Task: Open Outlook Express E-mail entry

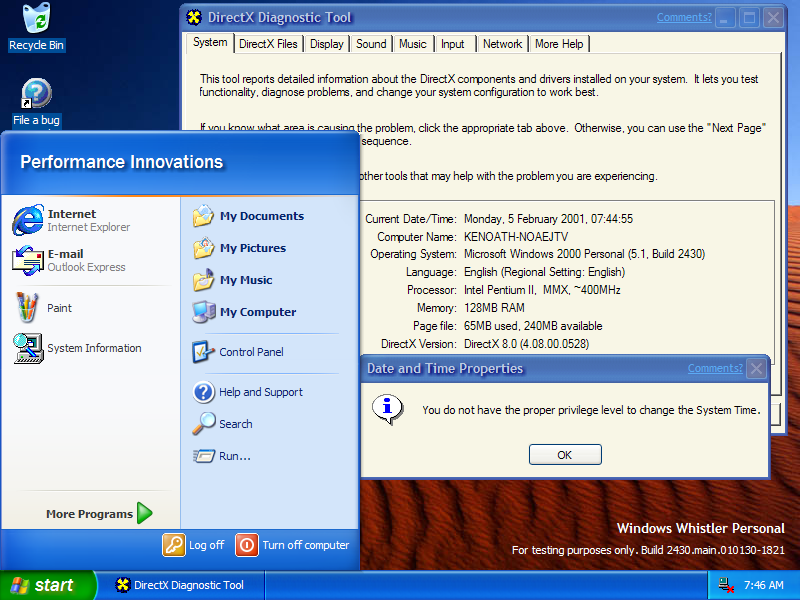Action: click(70, 260)
